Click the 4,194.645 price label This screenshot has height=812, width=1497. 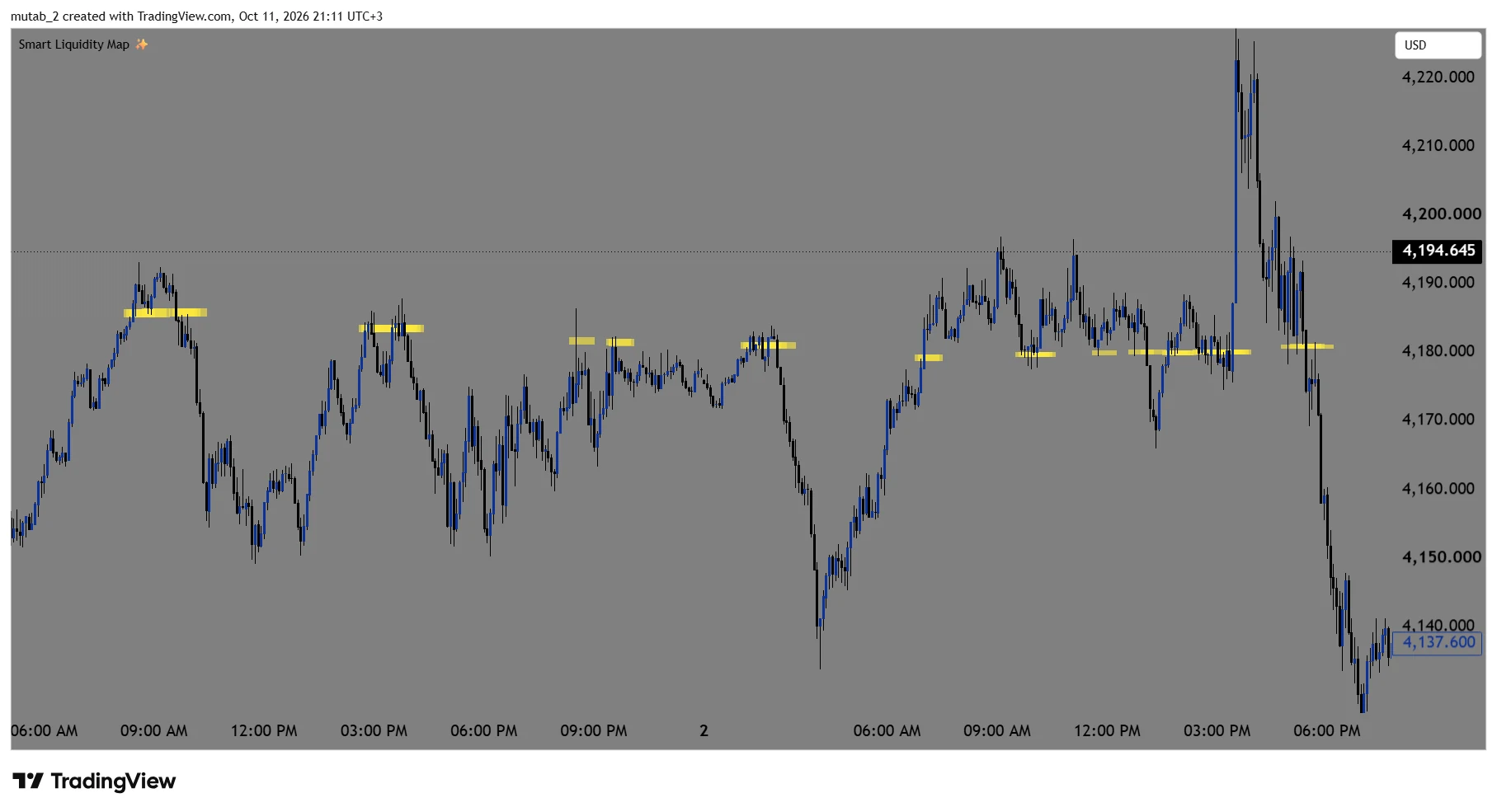click(x=1438, y=251)
